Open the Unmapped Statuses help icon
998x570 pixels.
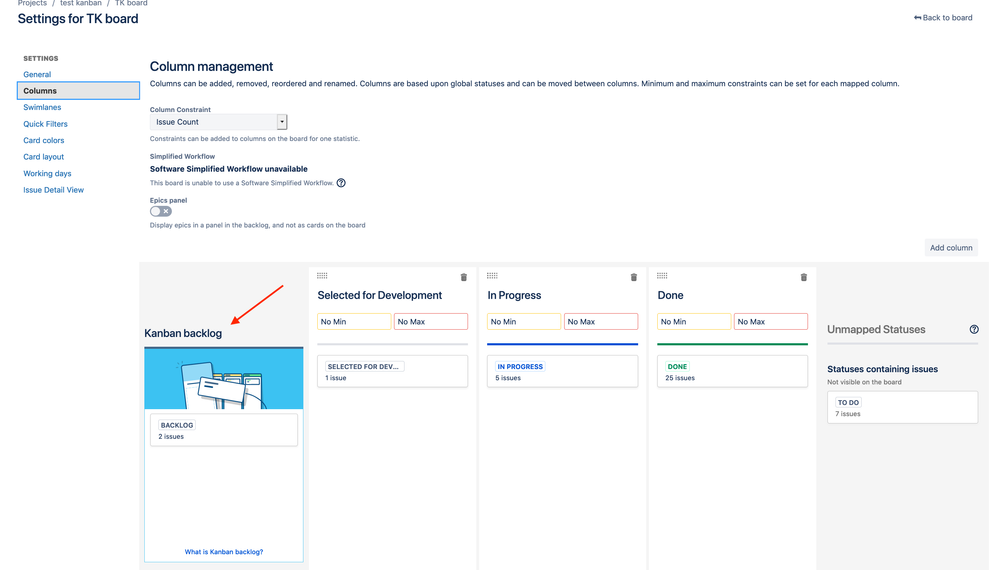974,330
